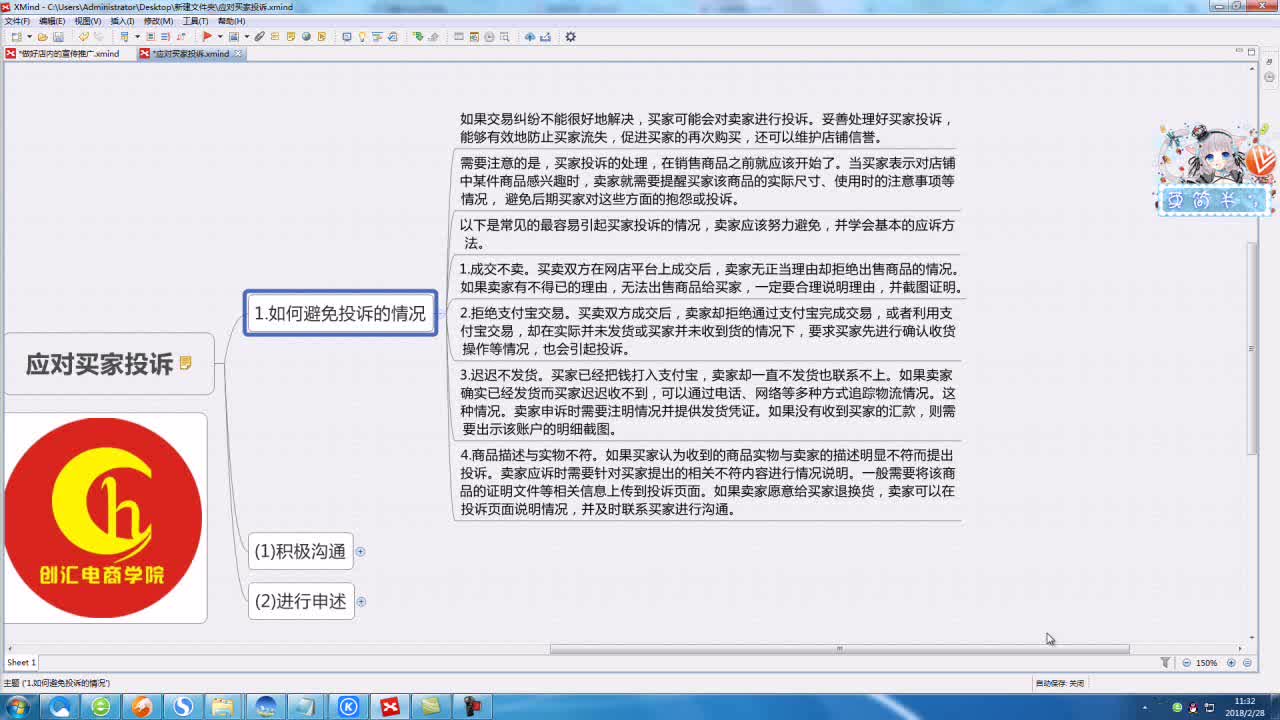
Task: Open the presentation mode clock-style toolbar icon
Action: (x=488, y=36)
